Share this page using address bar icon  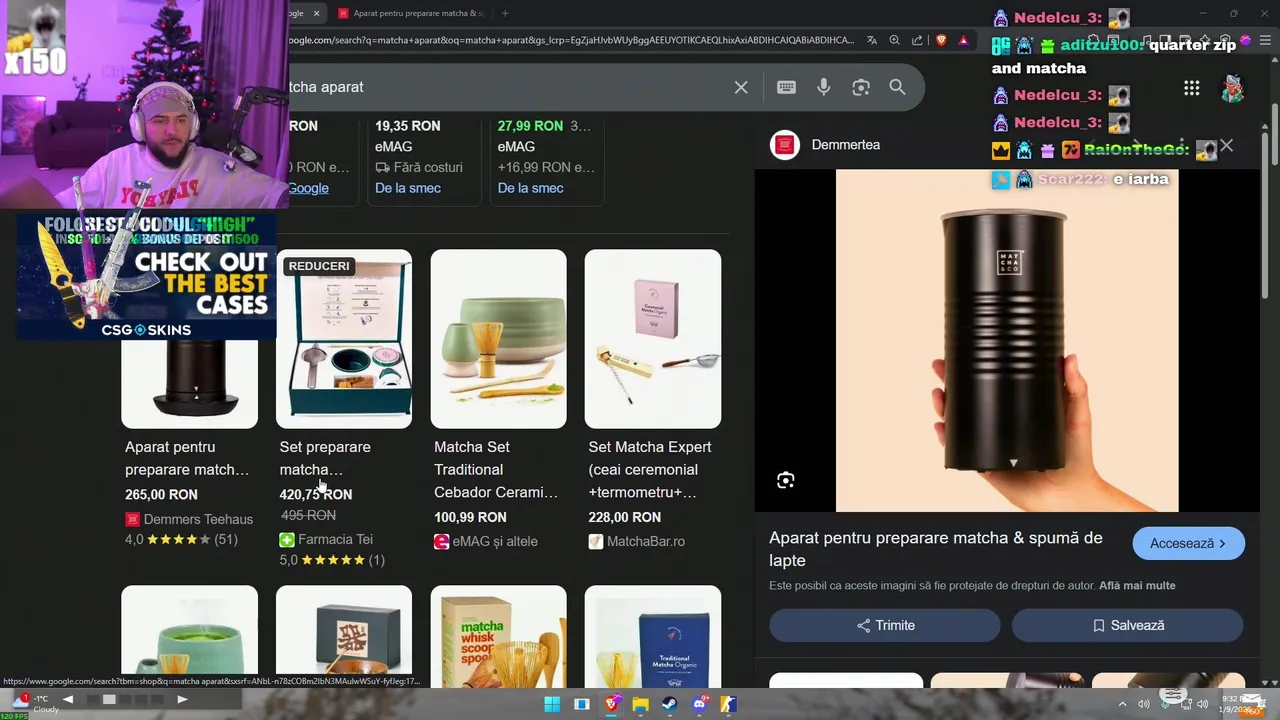pyautogui.click(x=917, y=40)
